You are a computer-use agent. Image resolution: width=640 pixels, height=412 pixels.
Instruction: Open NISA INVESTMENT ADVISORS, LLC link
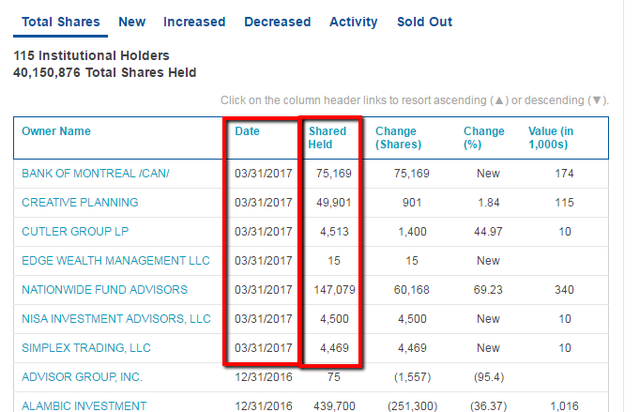pos(117,319)
